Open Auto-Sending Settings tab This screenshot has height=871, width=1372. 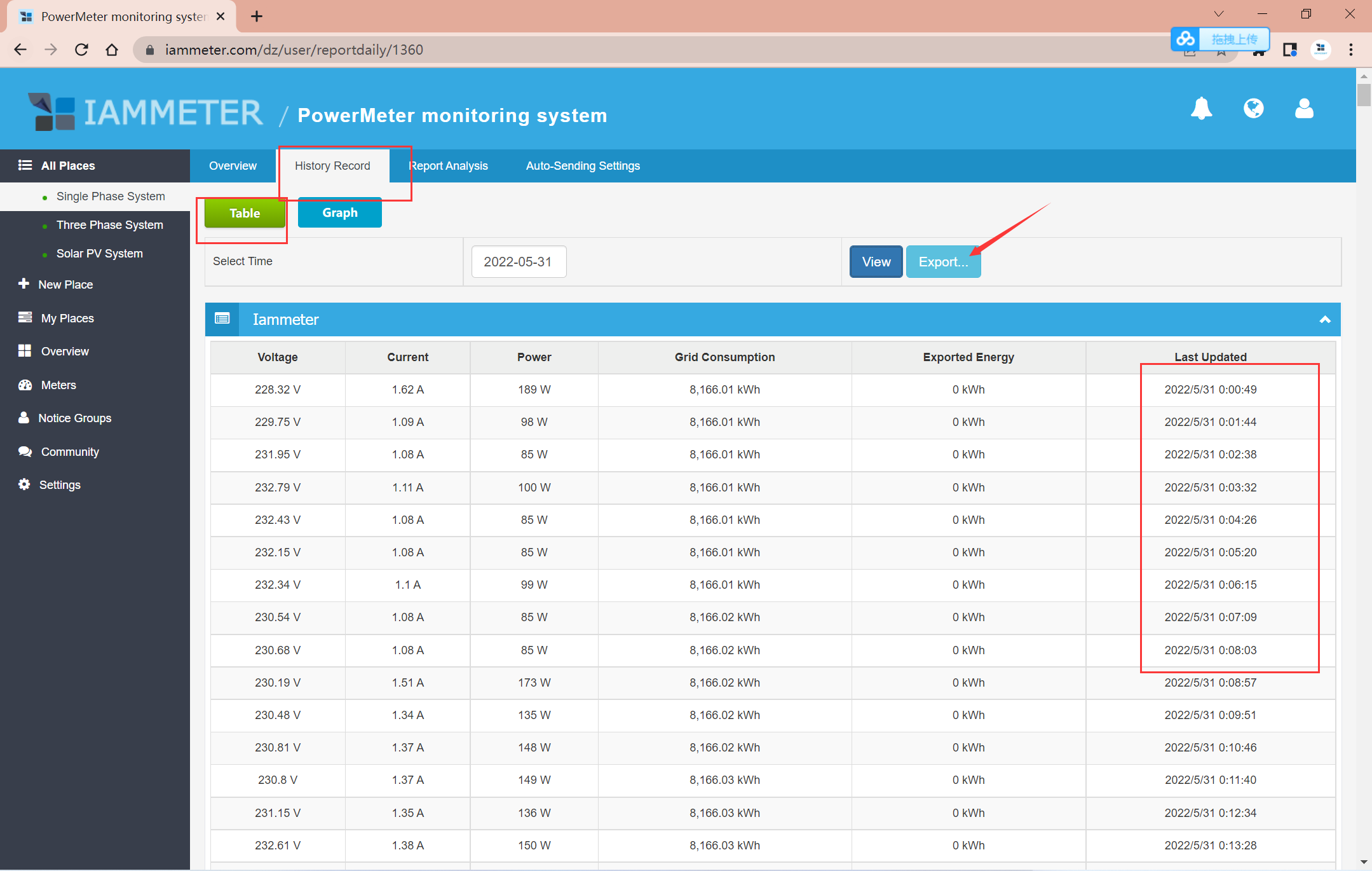582,165
